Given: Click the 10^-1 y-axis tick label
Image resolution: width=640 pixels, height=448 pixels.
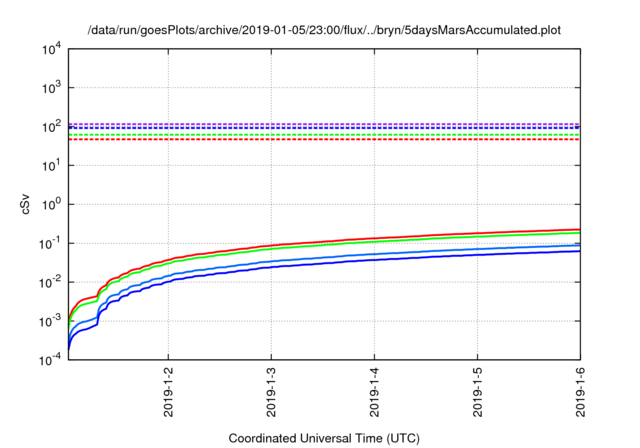Looking at the screenshot, I should pos(49,243).
